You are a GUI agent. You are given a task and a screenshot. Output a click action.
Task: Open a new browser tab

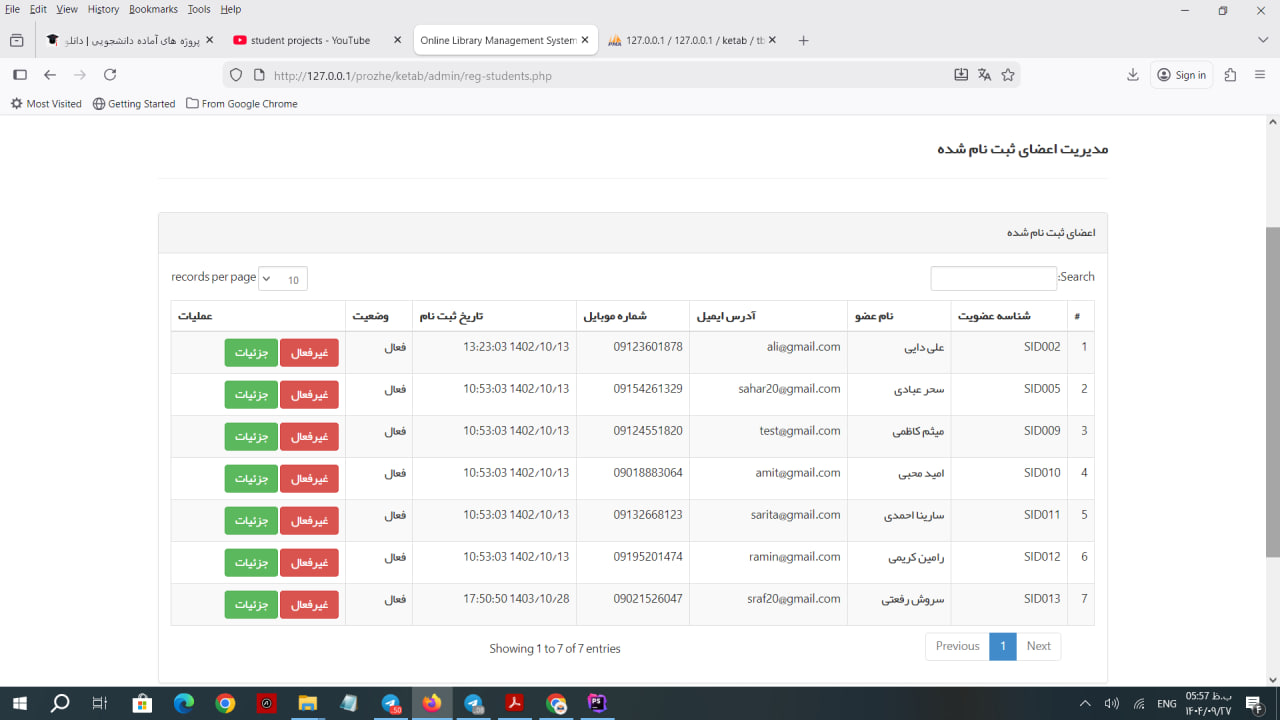point(803,41)
